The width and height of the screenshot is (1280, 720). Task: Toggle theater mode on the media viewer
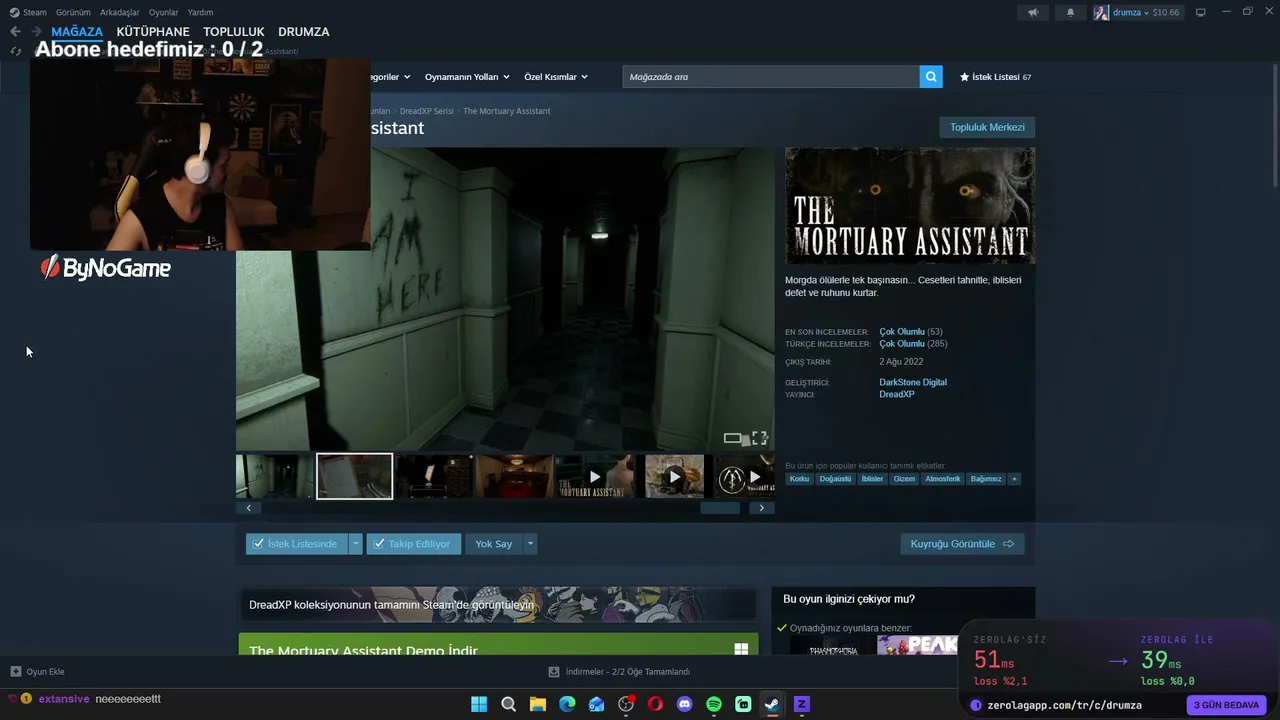coord(733,438)
